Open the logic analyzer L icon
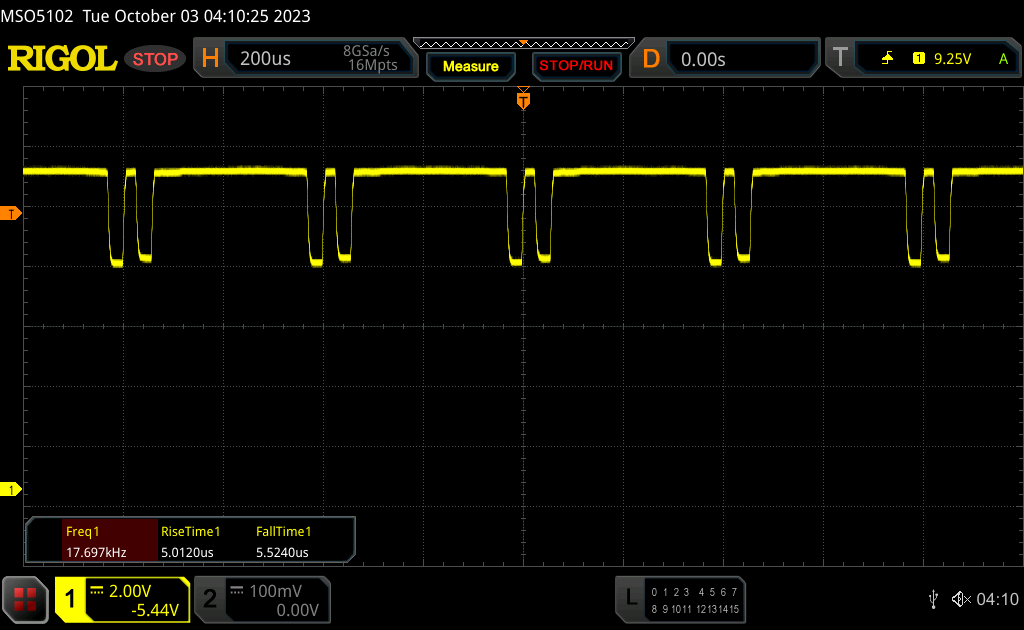Screen dimensions: 1024x630 pyautogui.click(x=631, y=598)
